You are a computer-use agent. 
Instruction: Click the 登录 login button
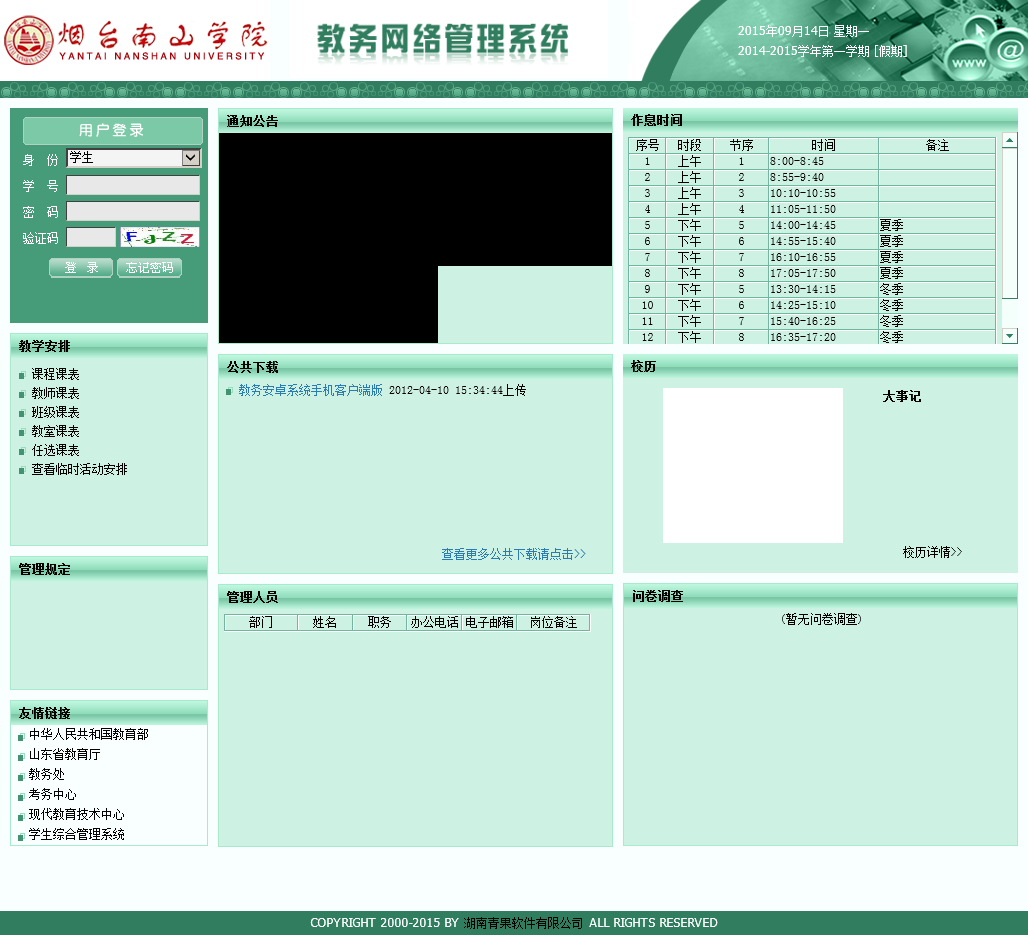81,268
